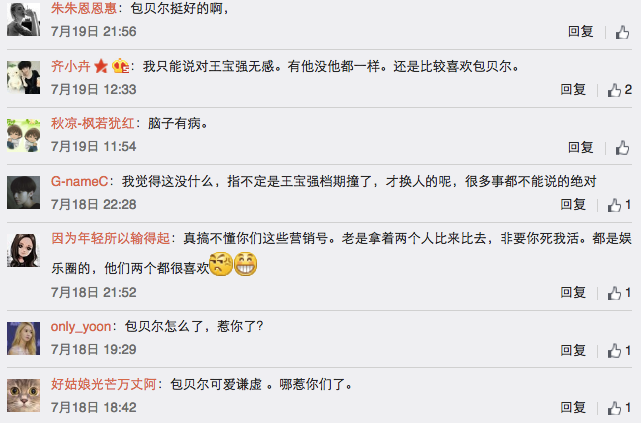The height and width of the screenshot is (423, 641).
Task: Click 齐小卉's avatar thumbnail
Action: click(24, 77)
